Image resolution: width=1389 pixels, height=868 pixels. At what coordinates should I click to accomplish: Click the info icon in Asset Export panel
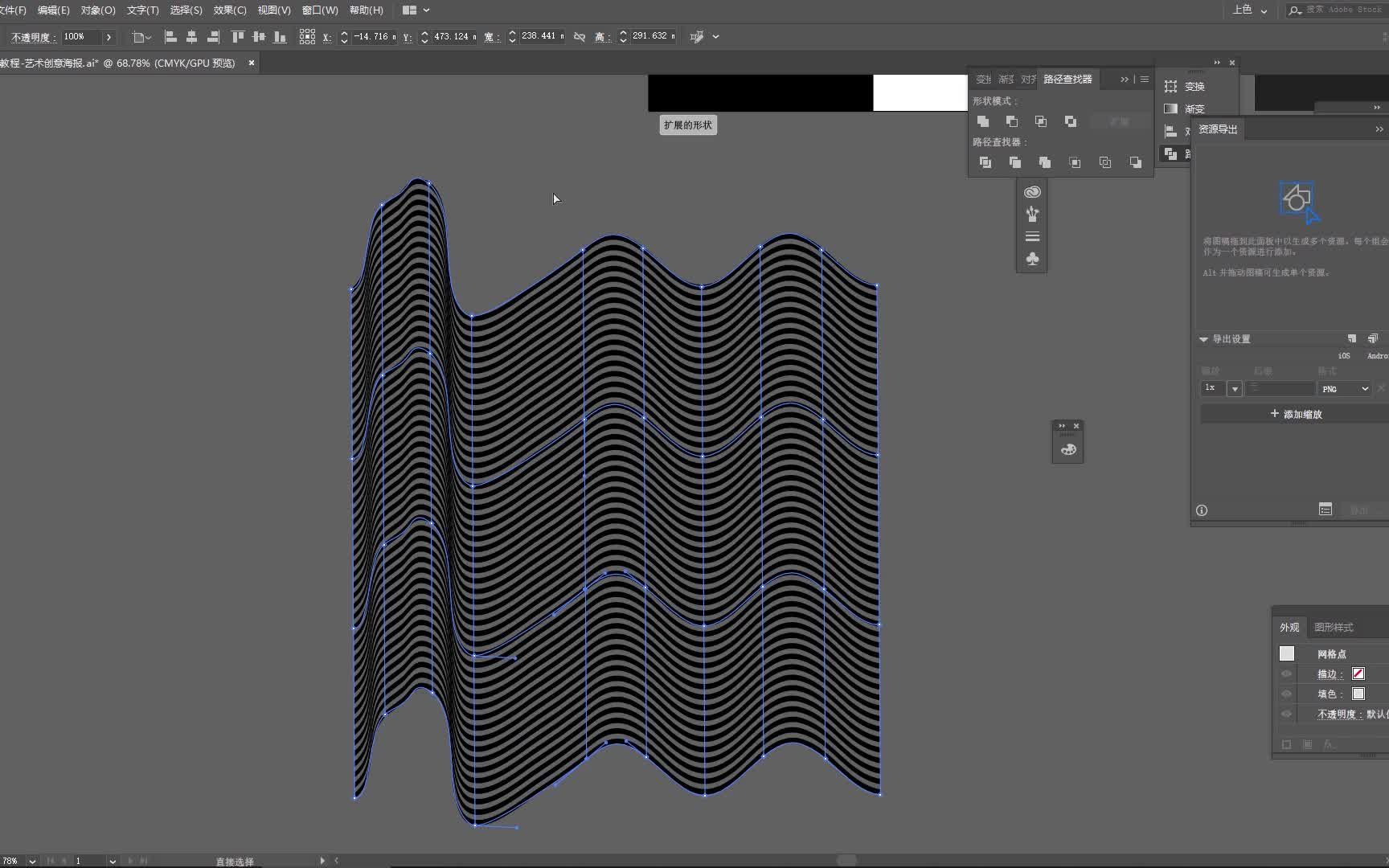[1202, 510]
